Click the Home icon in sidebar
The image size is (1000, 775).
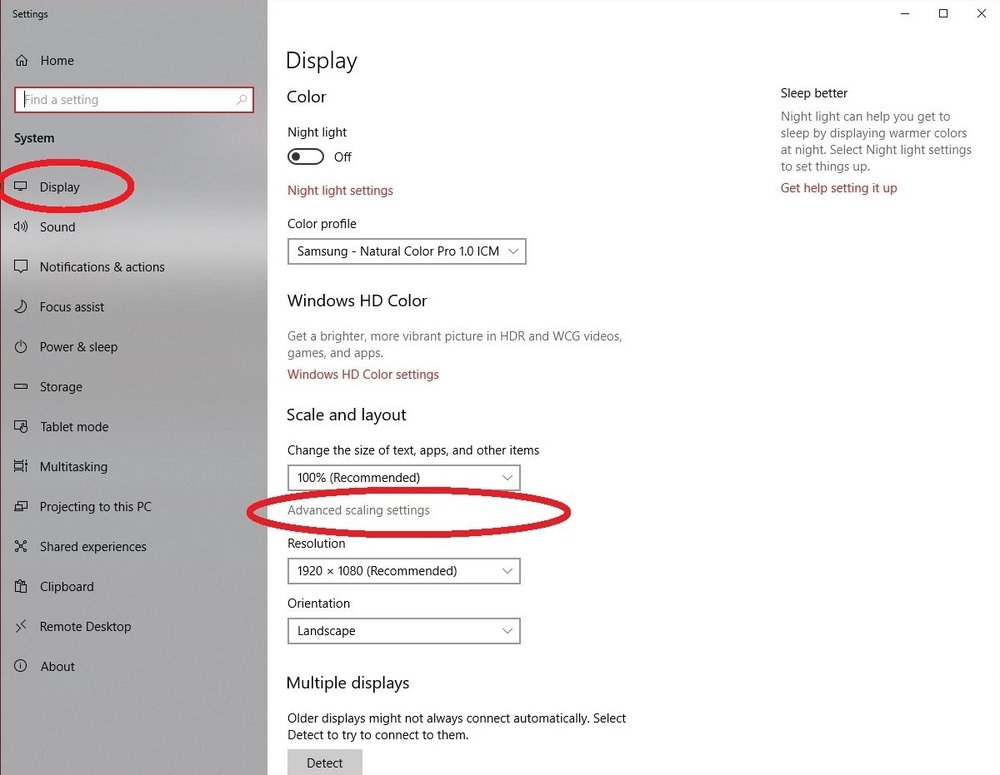click(21, 61)
